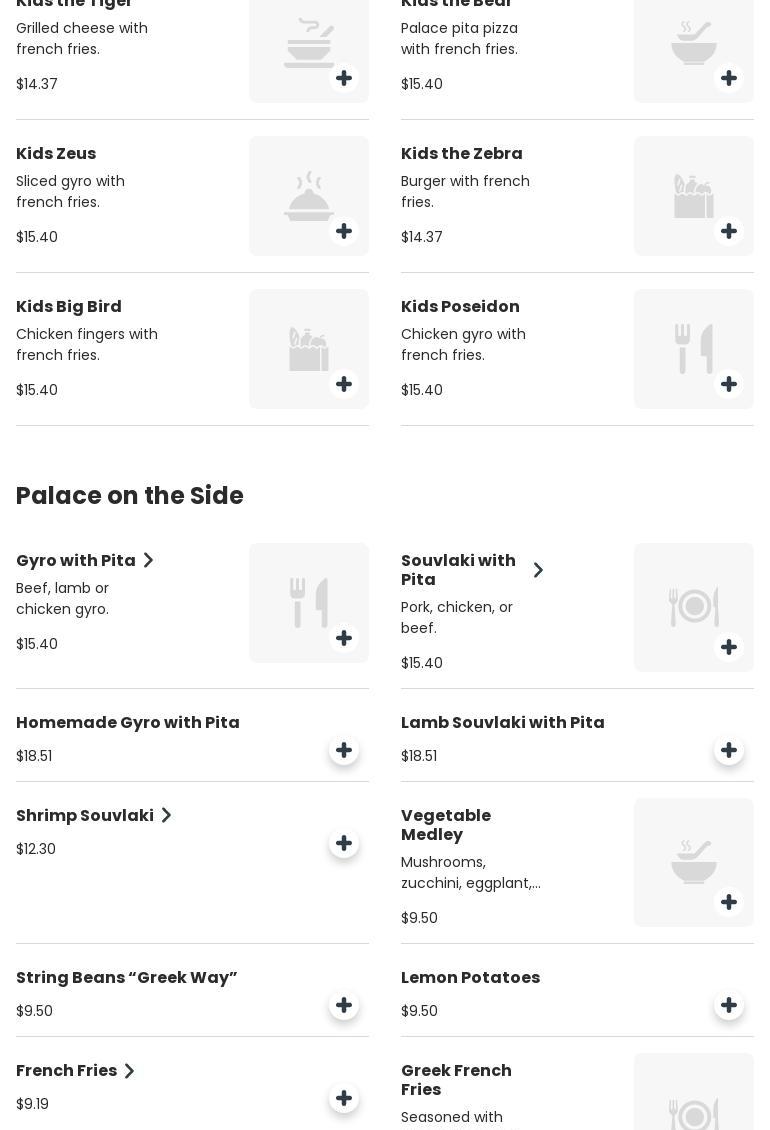Add Kids Big Bird to cart
This screenshot has width=770, height=1130.
tap(344, 384)
